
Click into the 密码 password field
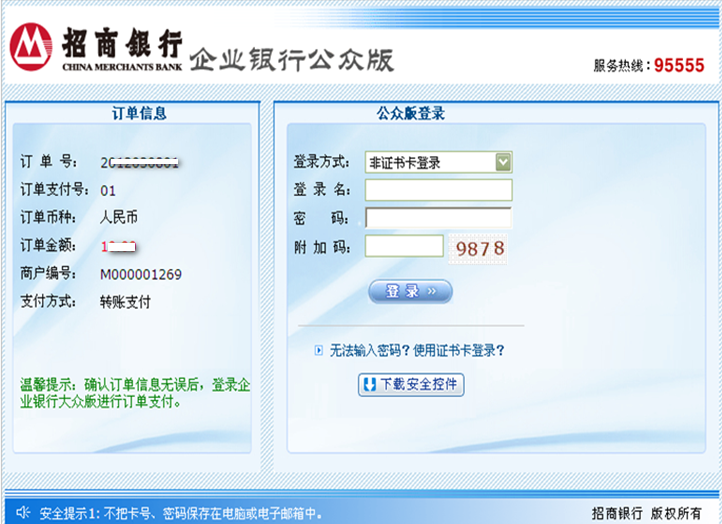[x=438, y=218]
